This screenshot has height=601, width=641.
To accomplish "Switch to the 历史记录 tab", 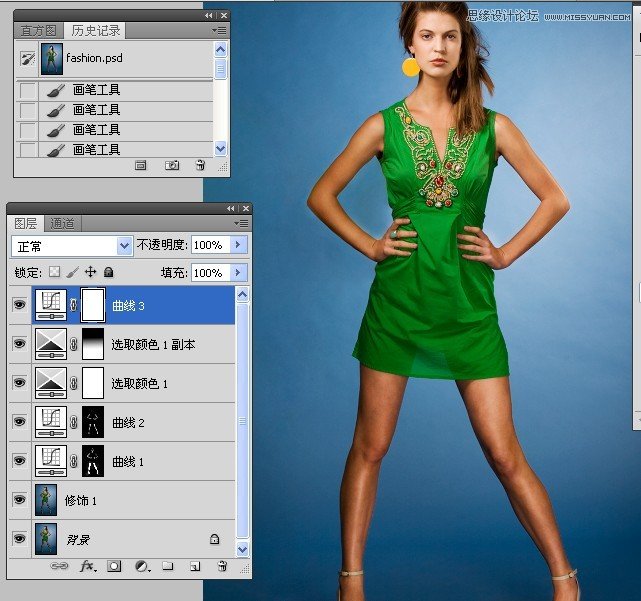I will pos(96,31).
